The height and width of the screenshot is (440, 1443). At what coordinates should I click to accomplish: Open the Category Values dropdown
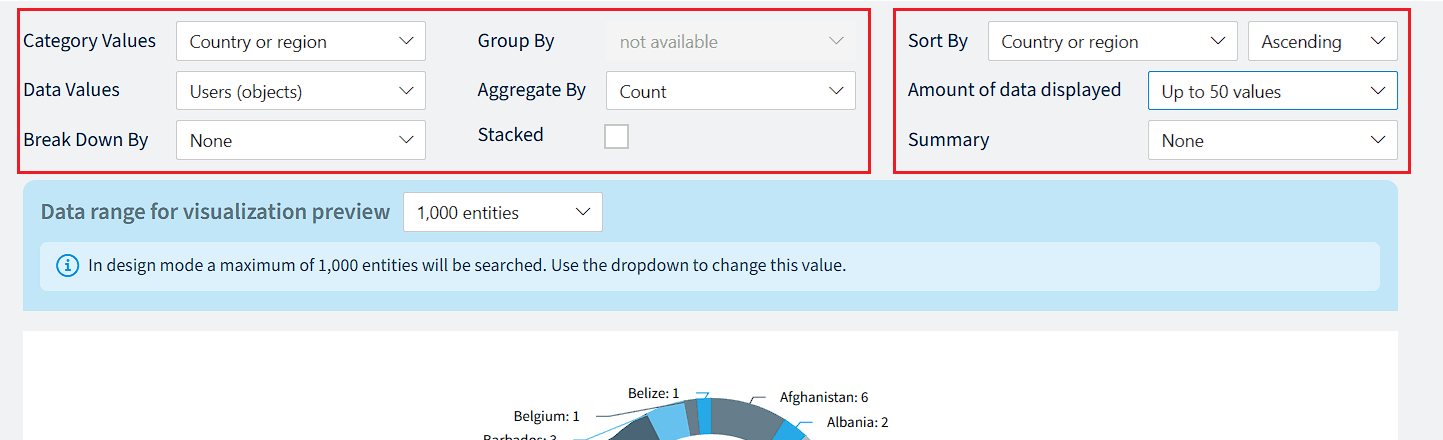tap(301, 41)
